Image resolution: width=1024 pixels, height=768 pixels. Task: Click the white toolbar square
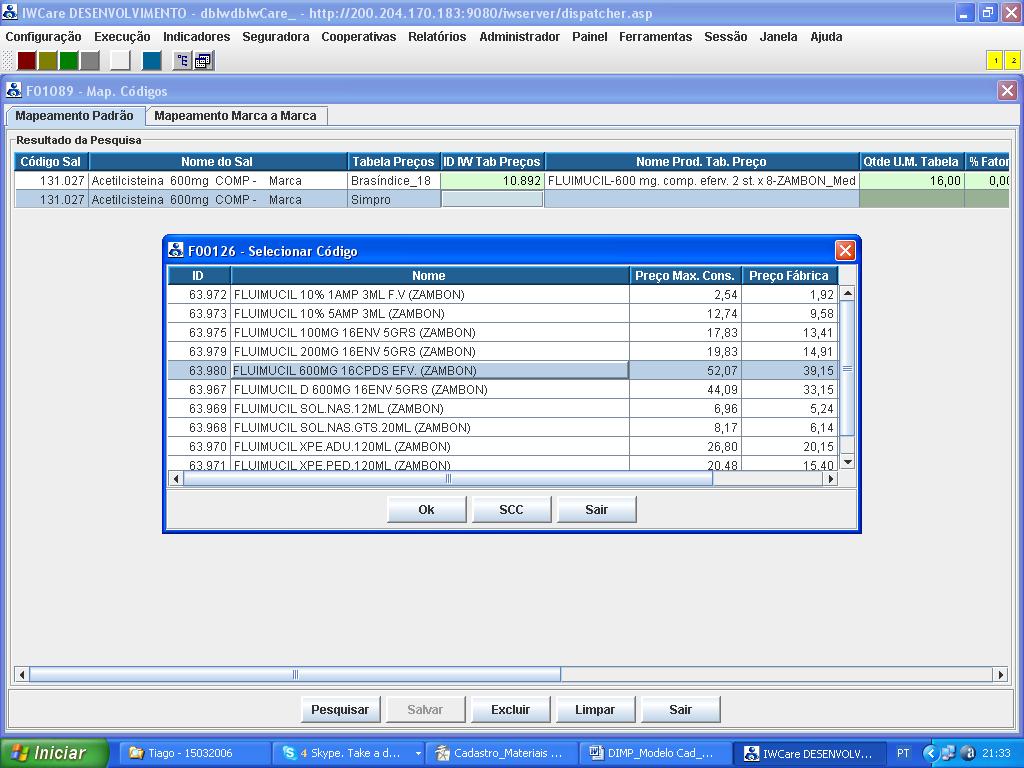coord(120,61)
